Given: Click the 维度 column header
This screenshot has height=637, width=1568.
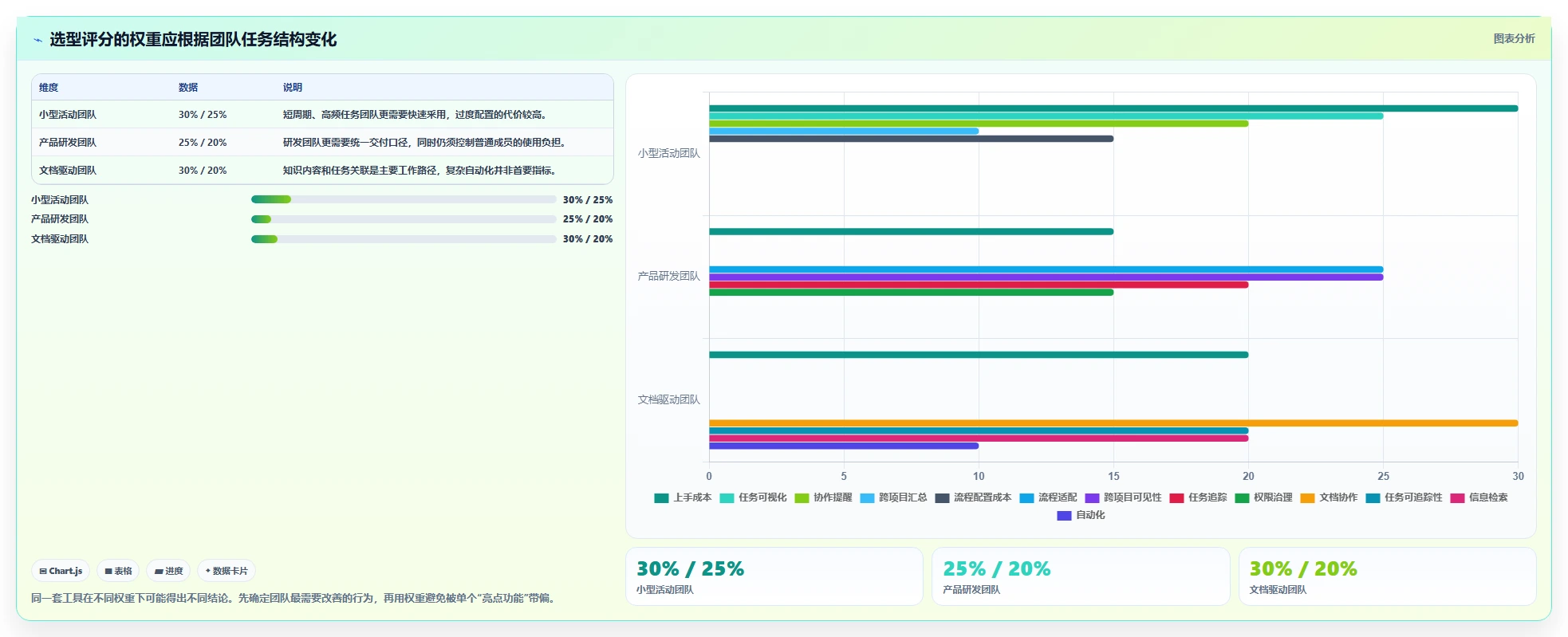Looking at the screenshot, I should (49, 88).
